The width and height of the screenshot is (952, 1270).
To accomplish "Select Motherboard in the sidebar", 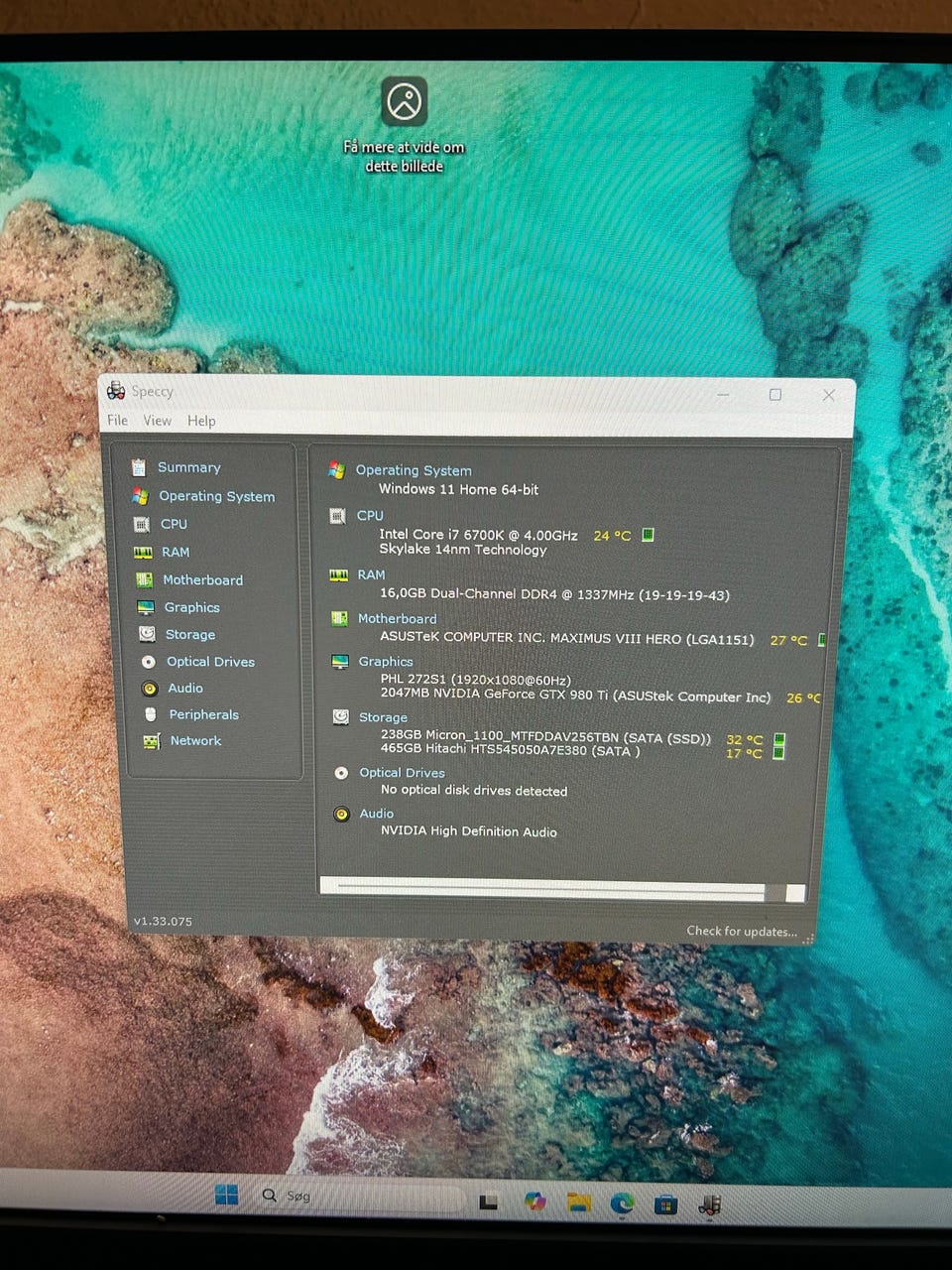I will pyautogui.click(x=202, y=579).
